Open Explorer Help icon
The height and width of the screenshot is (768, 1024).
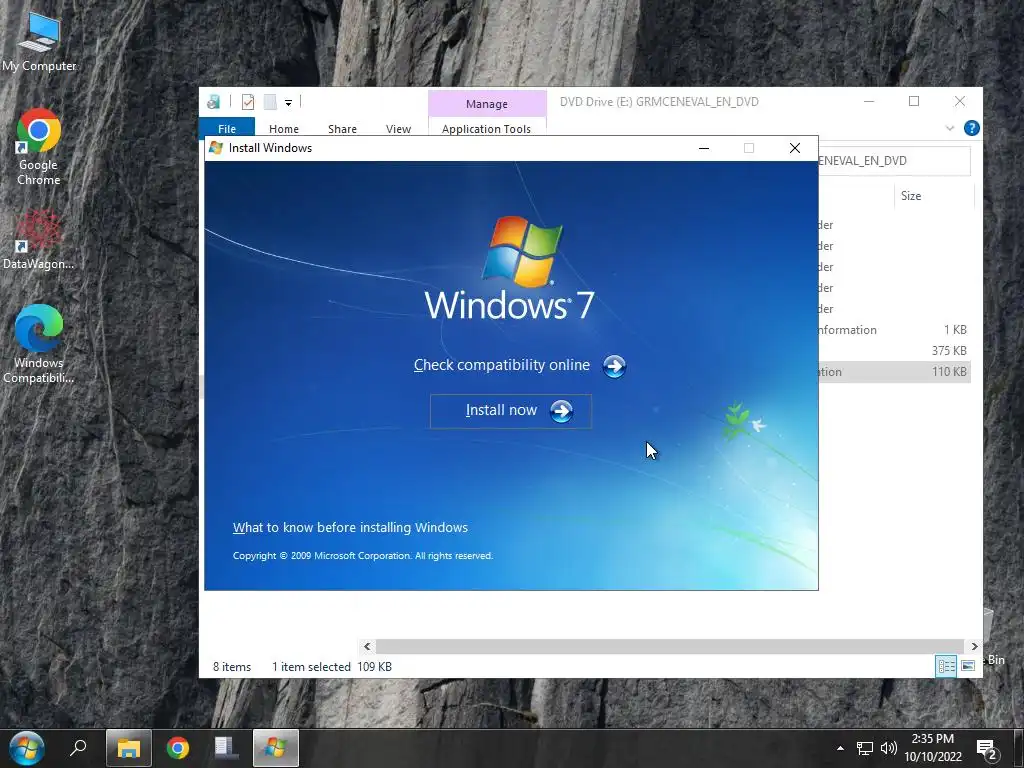(x=971, y=128)
